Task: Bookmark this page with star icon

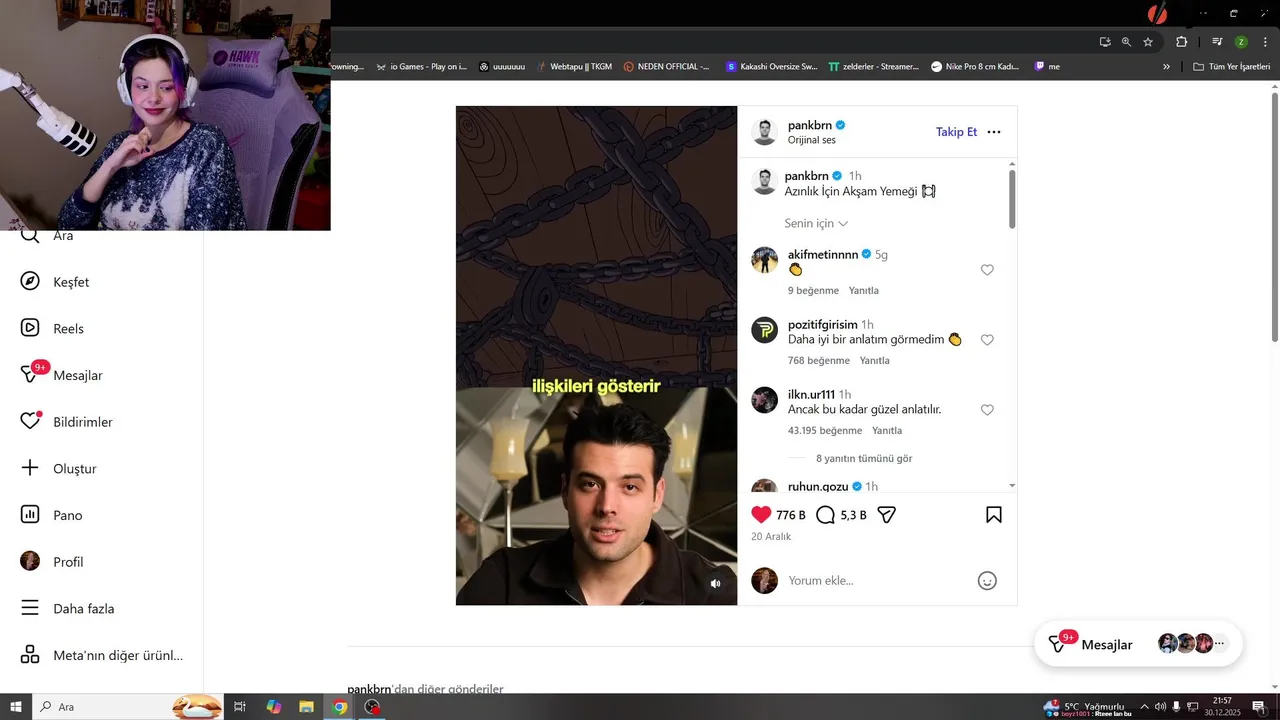Action: 1148,42
